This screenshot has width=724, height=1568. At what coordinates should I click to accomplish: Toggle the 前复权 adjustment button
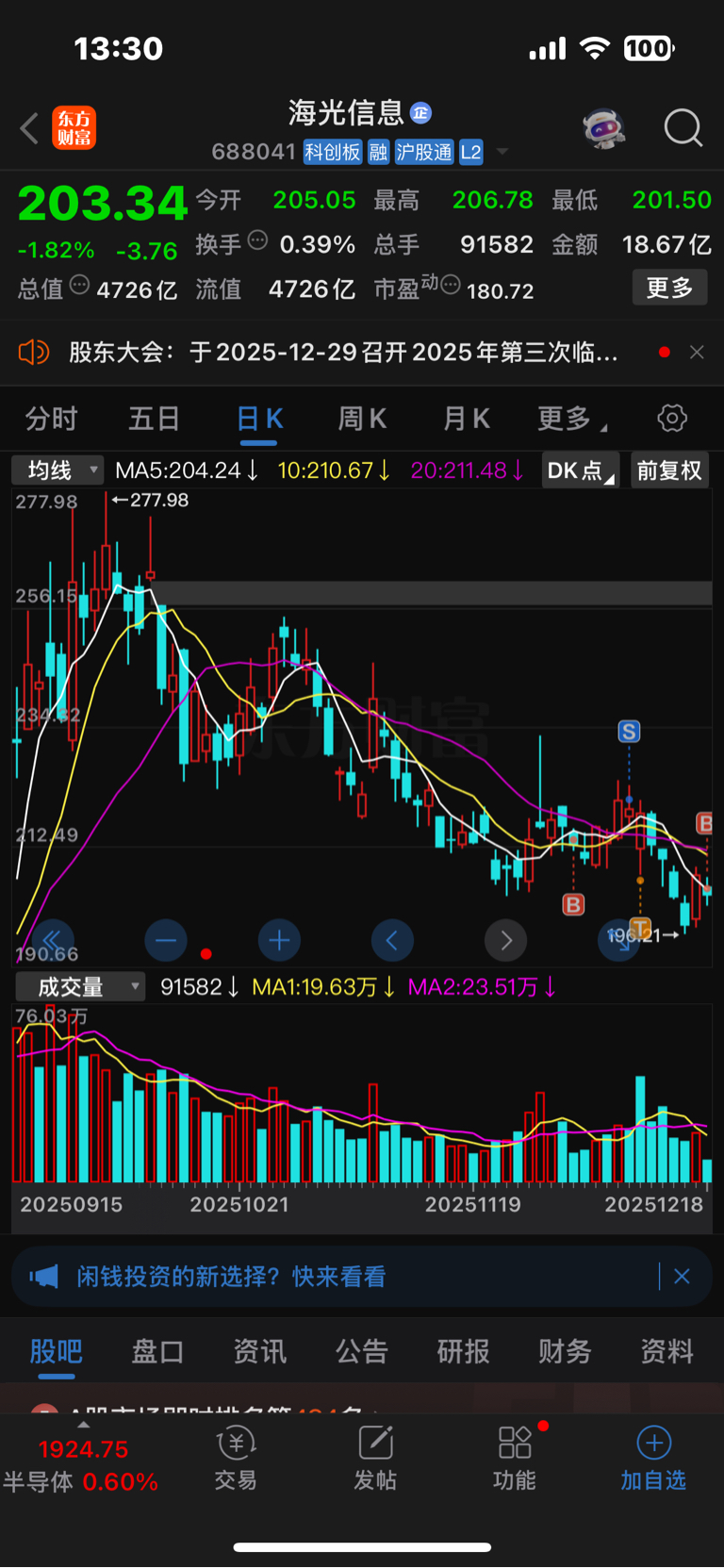669,470
